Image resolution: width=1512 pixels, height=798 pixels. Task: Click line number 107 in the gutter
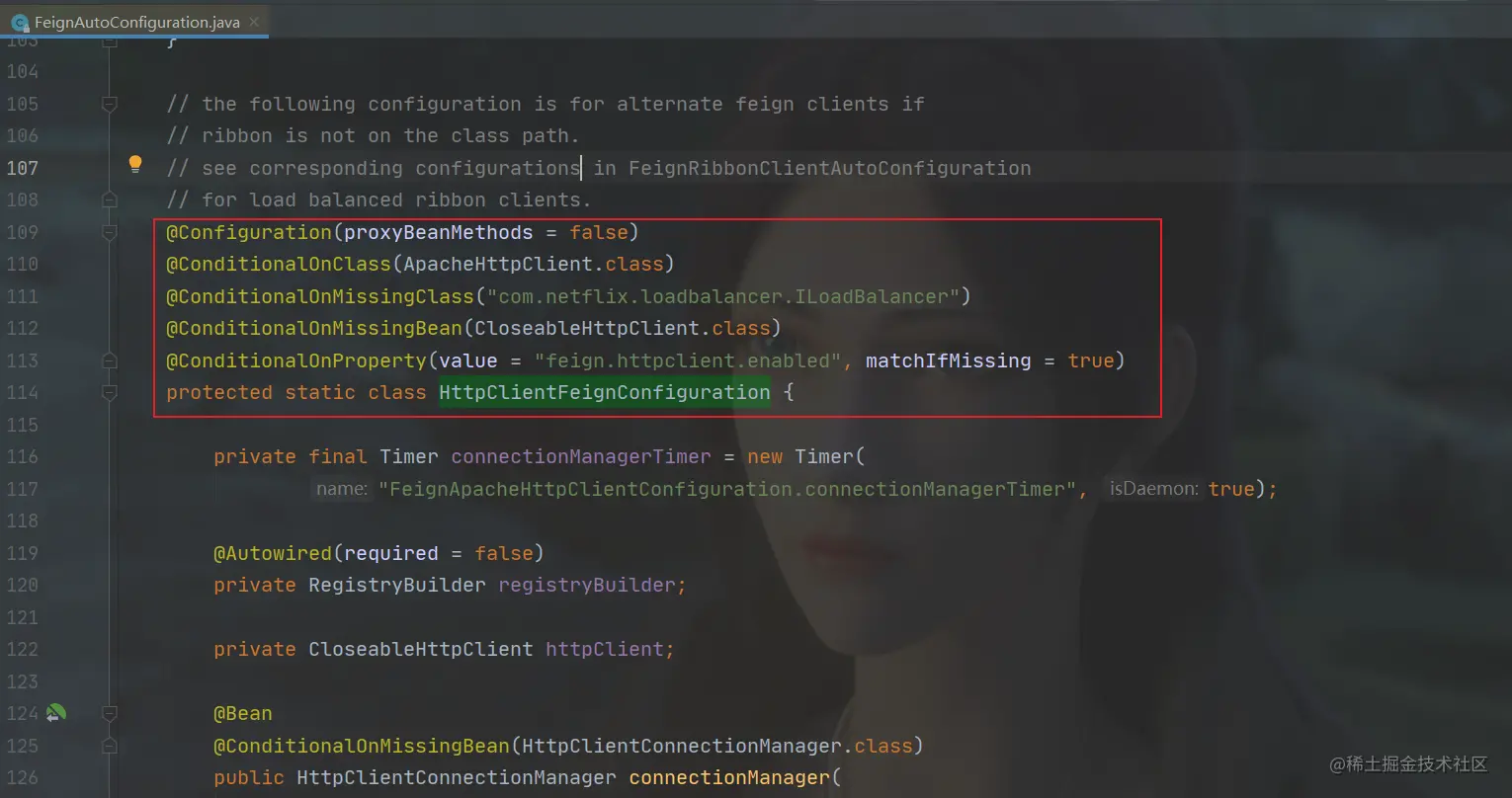22,168
